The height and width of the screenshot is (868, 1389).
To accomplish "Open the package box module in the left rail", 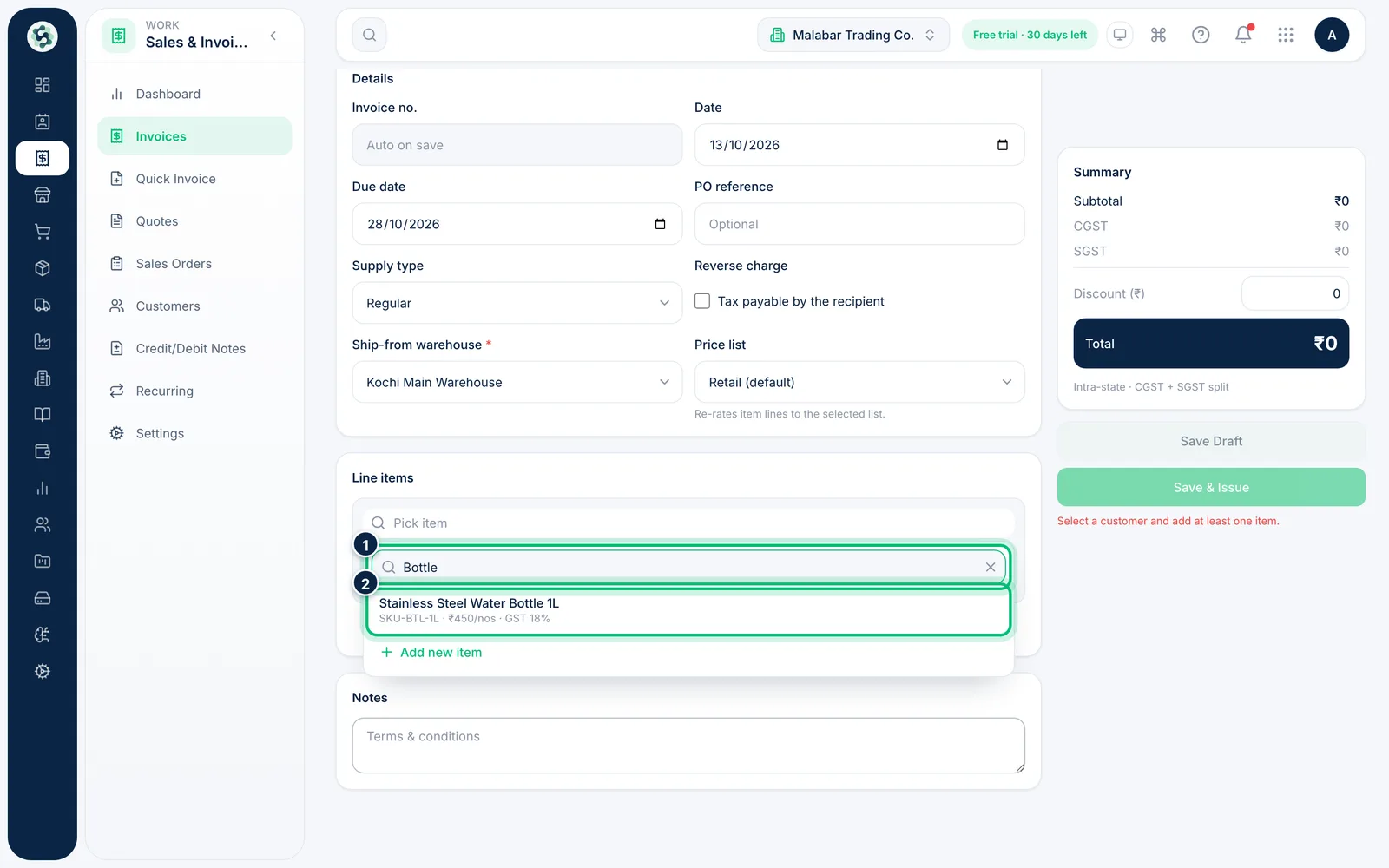I will pos(42,268).
